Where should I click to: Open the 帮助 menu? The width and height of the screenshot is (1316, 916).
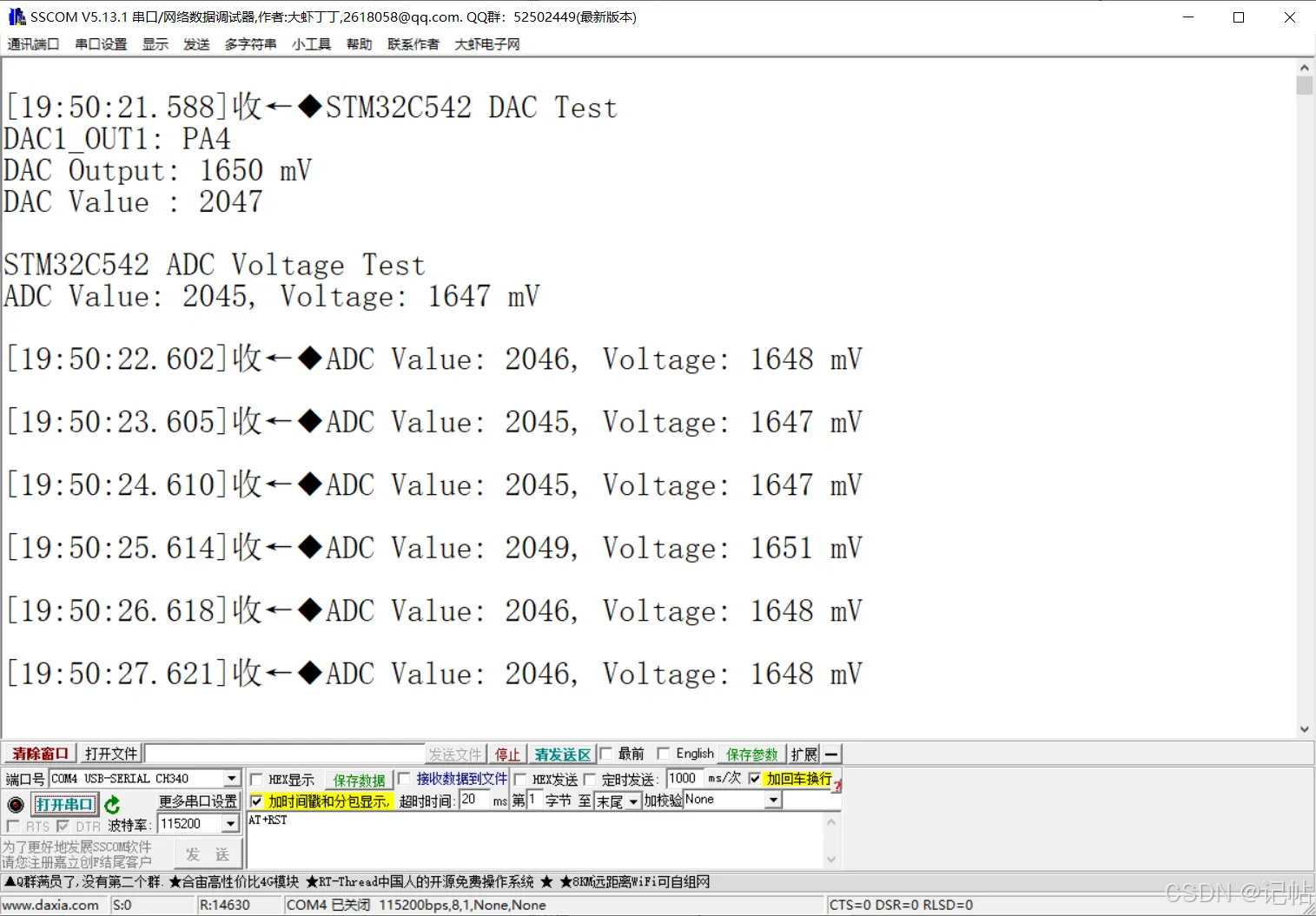point(359,44)
